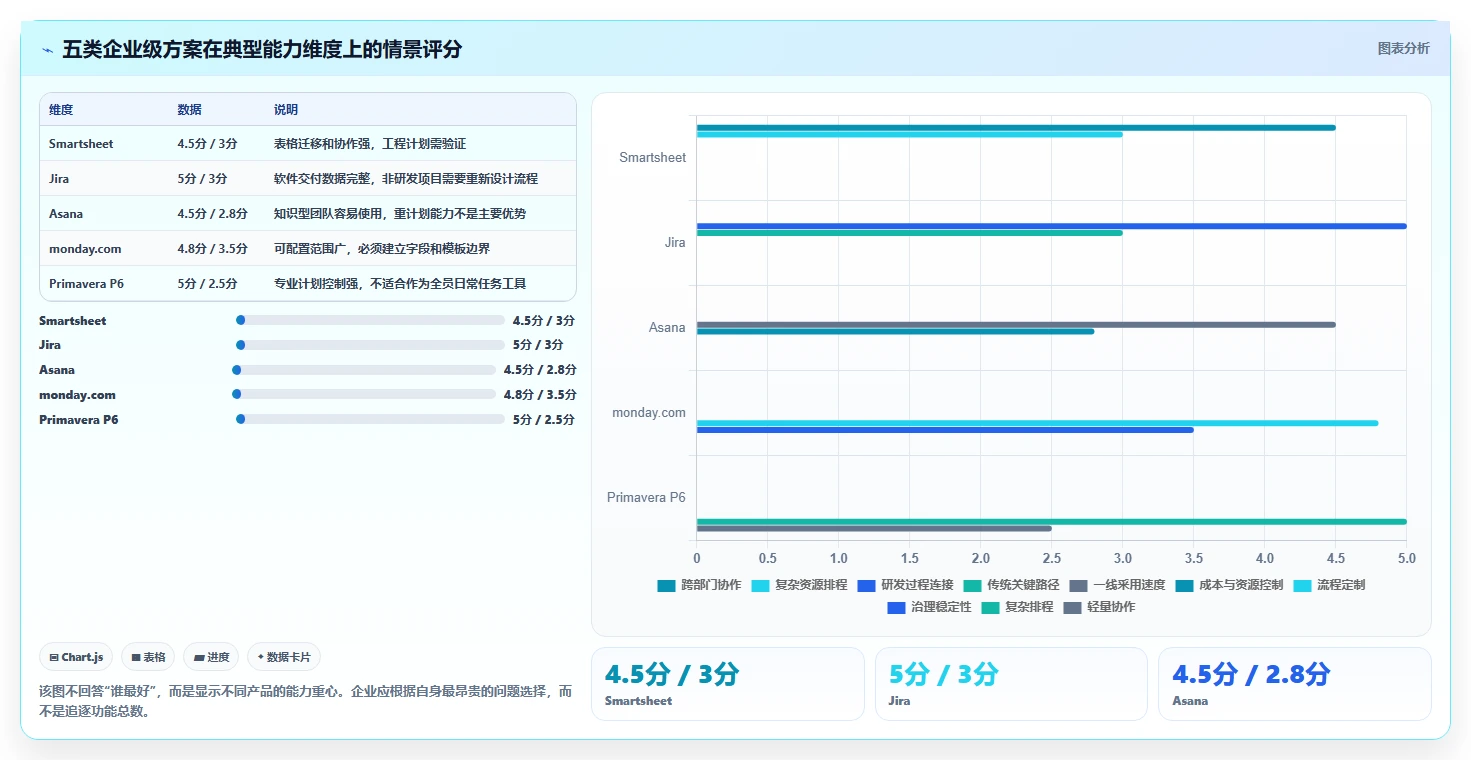Click Smartsheet's cyan 3.0 chart bar
Image resolution: width=1471 pixels, height=760 pixels.
[910, 134]
